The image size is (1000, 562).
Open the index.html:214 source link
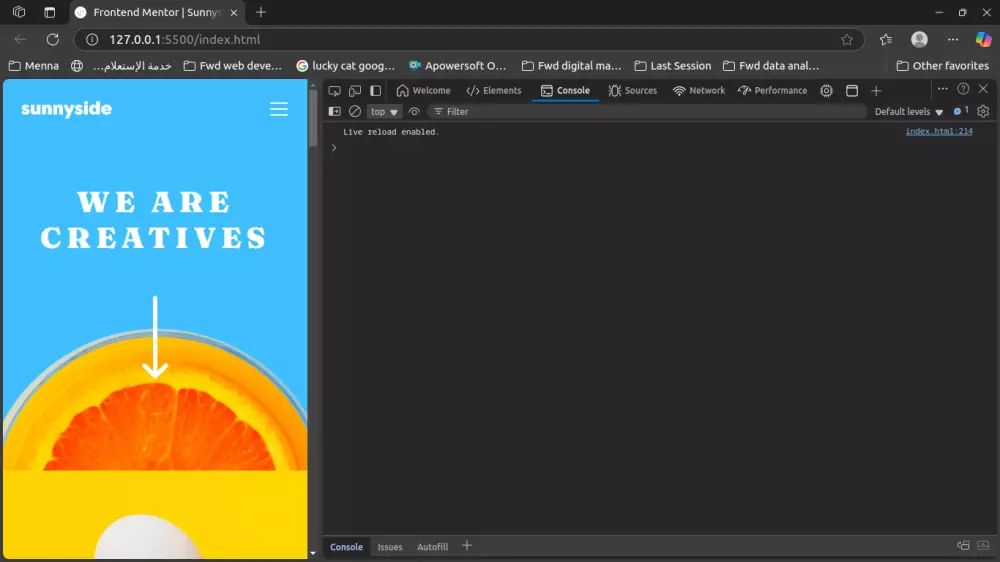click(x=939, y=131)
